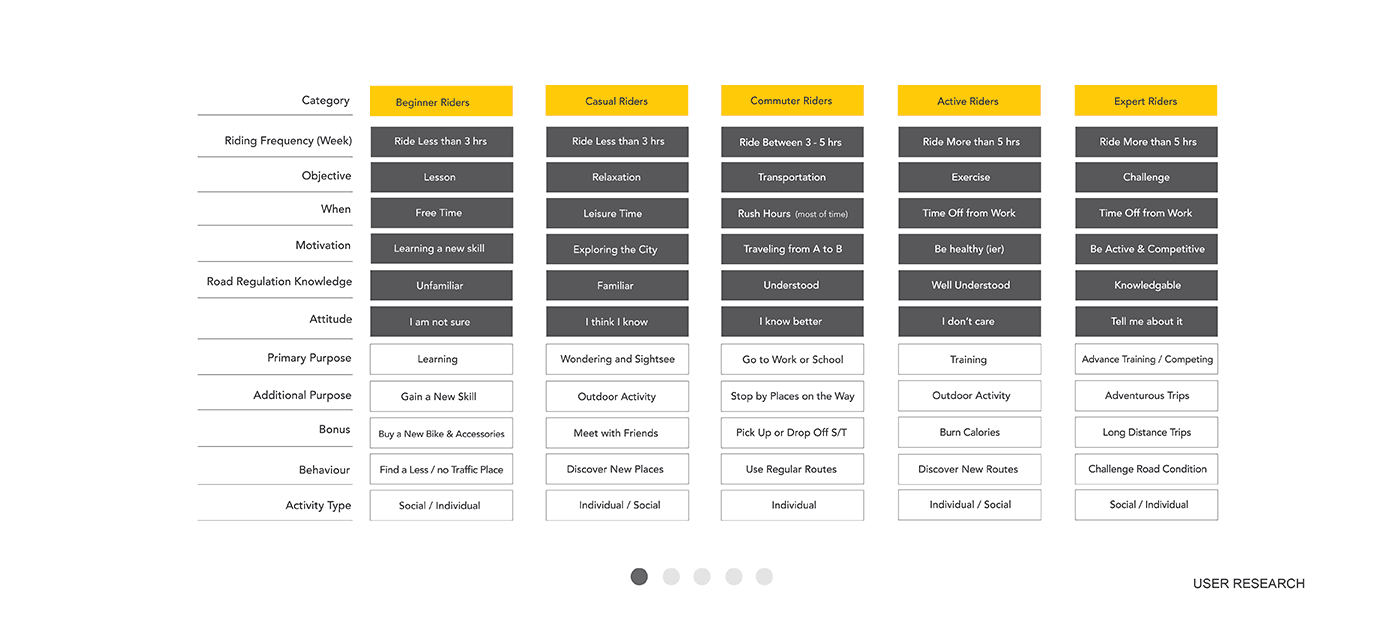Click the 'Rush Hours (most of time)' cell
Image resolution: width=1400 pixels, height=640 pixels.
(x=792, y=213)
